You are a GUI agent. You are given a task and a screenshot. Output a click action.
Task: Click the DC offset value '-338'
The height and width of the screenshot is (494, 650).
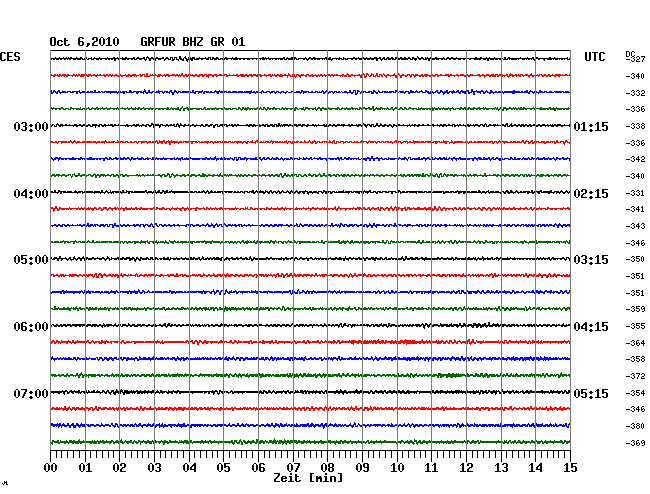(635, 126)
